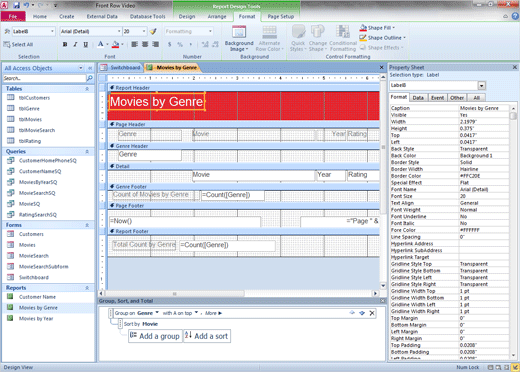This screenshot has width=520, height=372.
Task: Click the Background Color fill bucket icon
Action: (116, 44)
